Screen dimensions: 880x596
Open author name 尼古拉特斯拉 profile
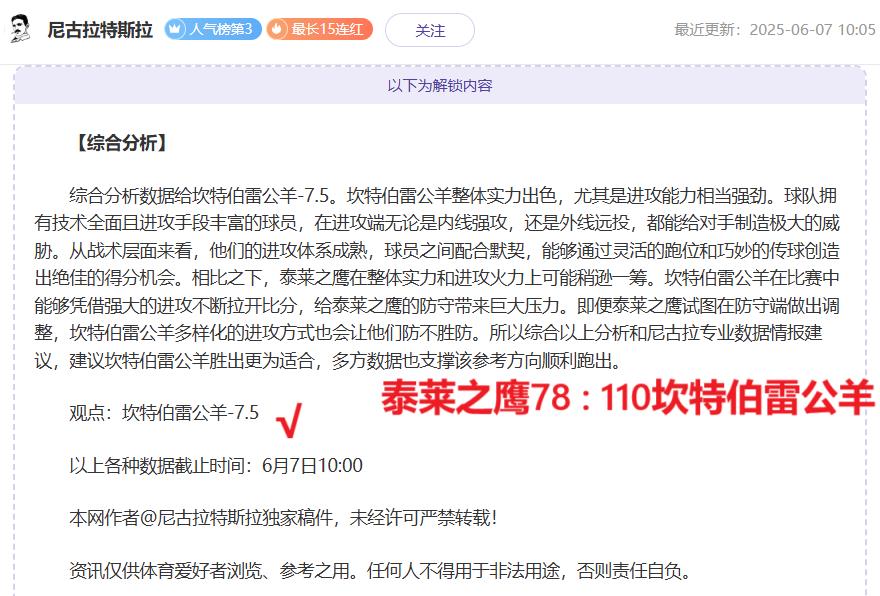click(100, 29)
